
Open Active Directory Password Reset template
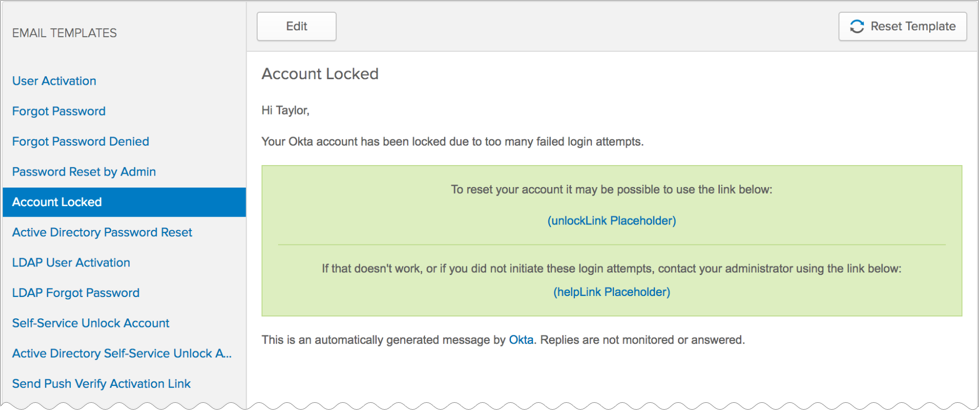tap(102, 232)
